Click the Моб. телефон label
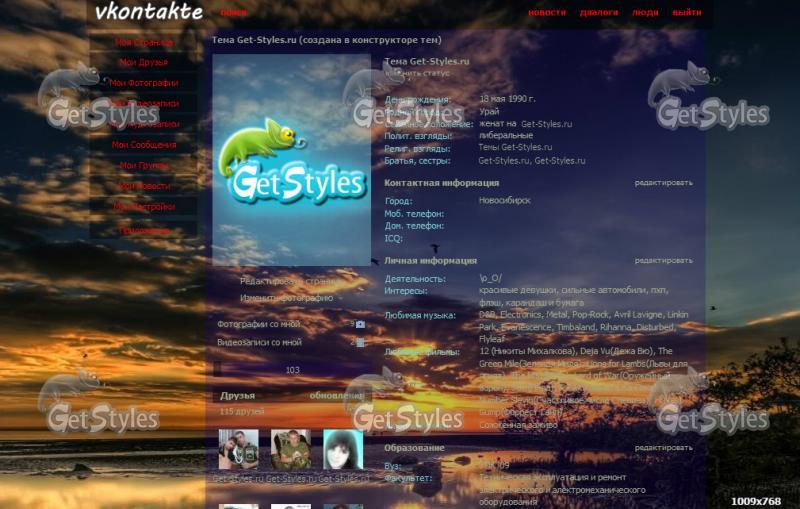 pos(414,214)
